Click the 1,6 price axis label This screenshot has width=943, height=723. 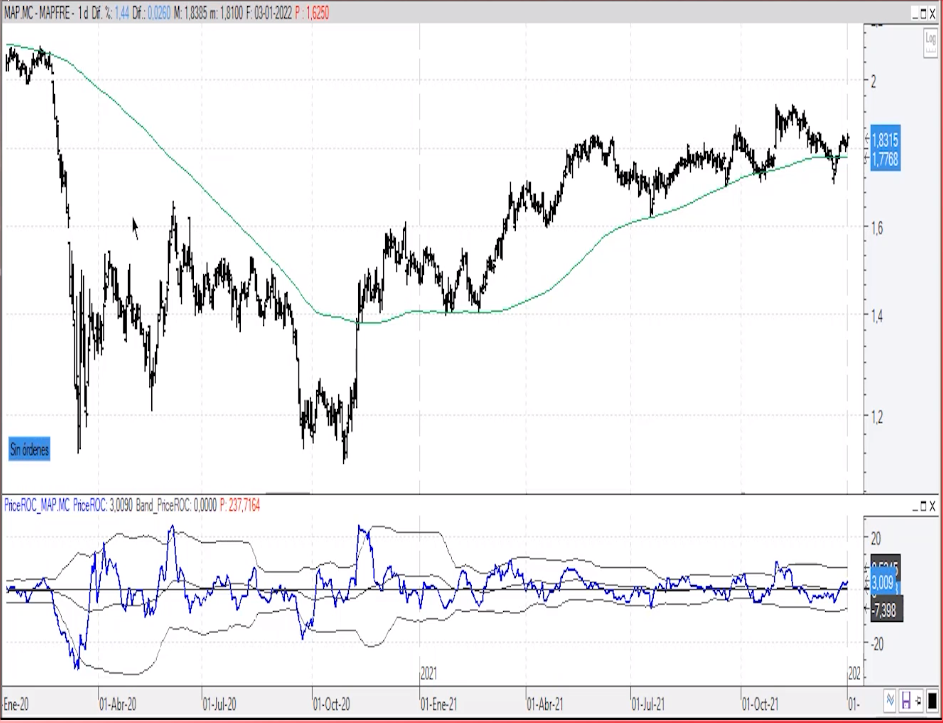[877, 228]
